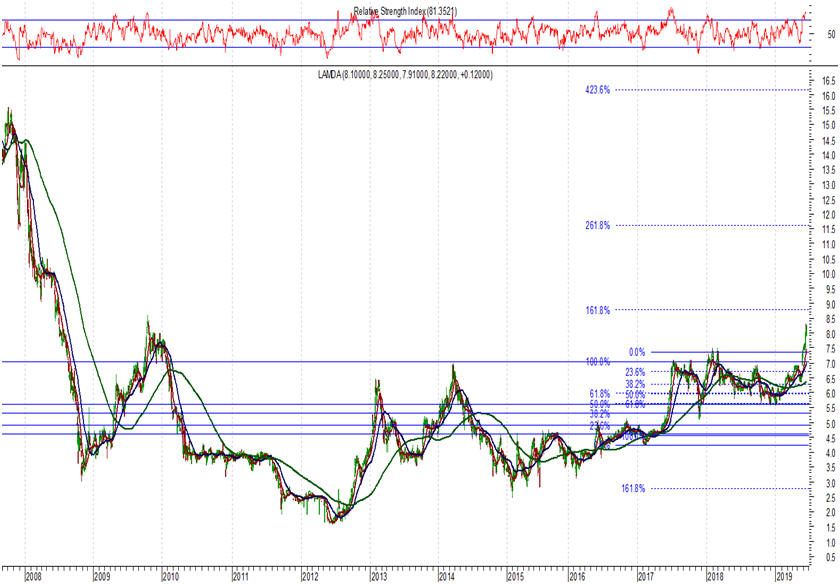840x584 pixels.
Task: Click the 1.0 price axis value
Action: point(830,543)
